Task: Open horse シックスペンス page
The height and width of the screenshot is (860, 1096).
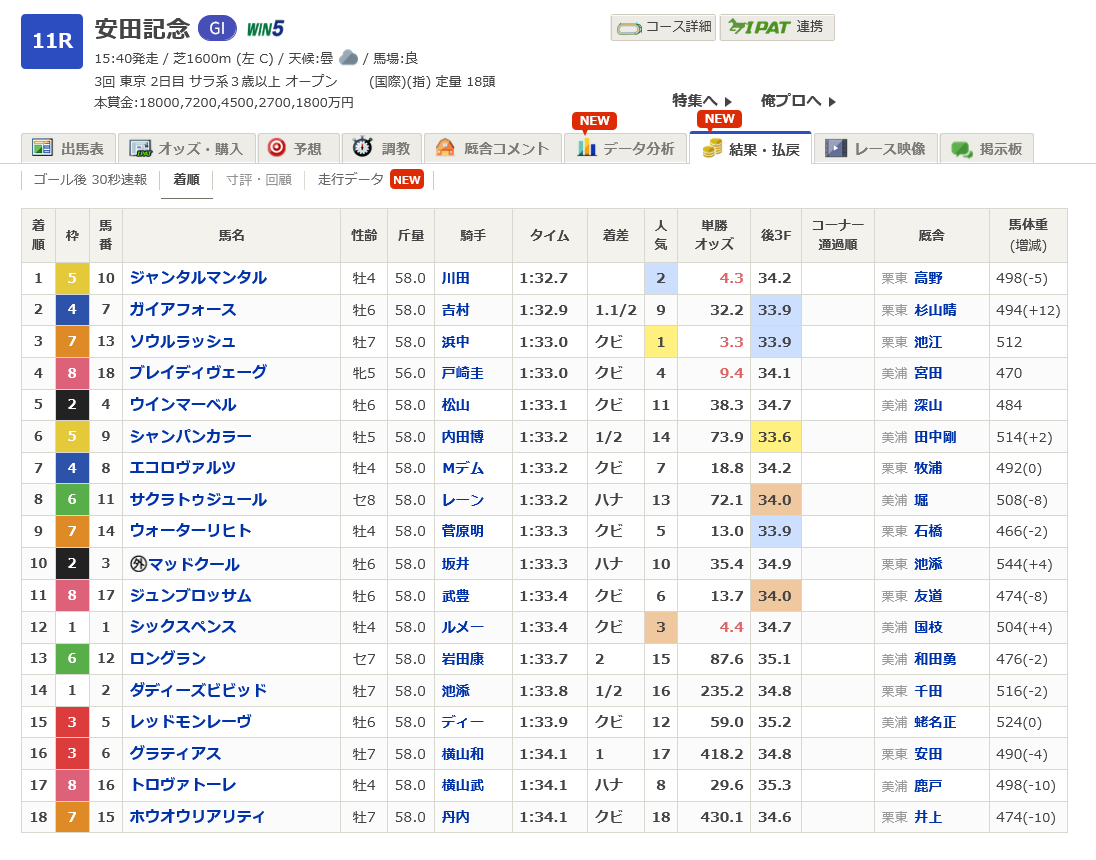Action: pos(183,626)
